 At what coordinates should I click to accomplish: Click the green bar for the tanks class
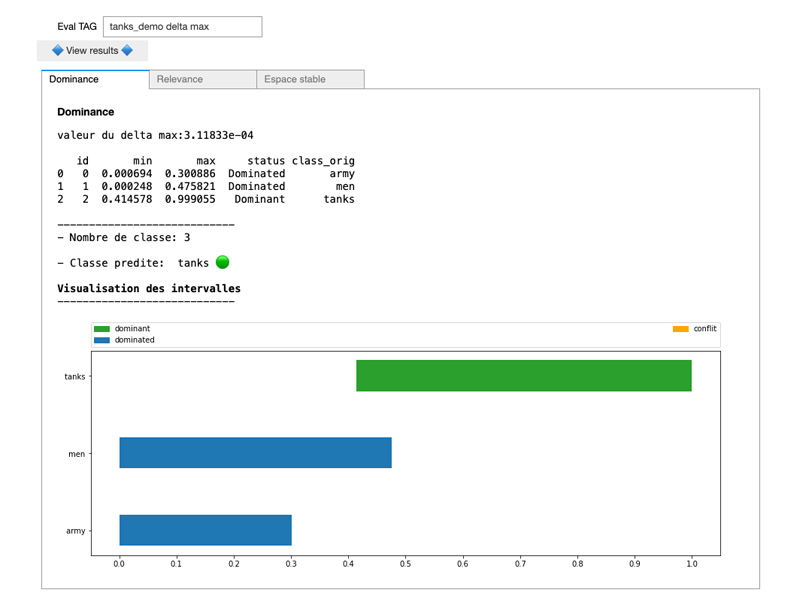coord(525,376)
